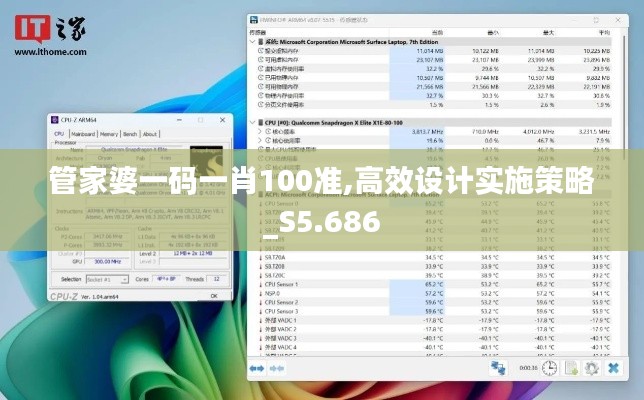This screenshot has height=400, width=644.
Task: Click the 11,014 MB current value cell
Action: [430, 51]
